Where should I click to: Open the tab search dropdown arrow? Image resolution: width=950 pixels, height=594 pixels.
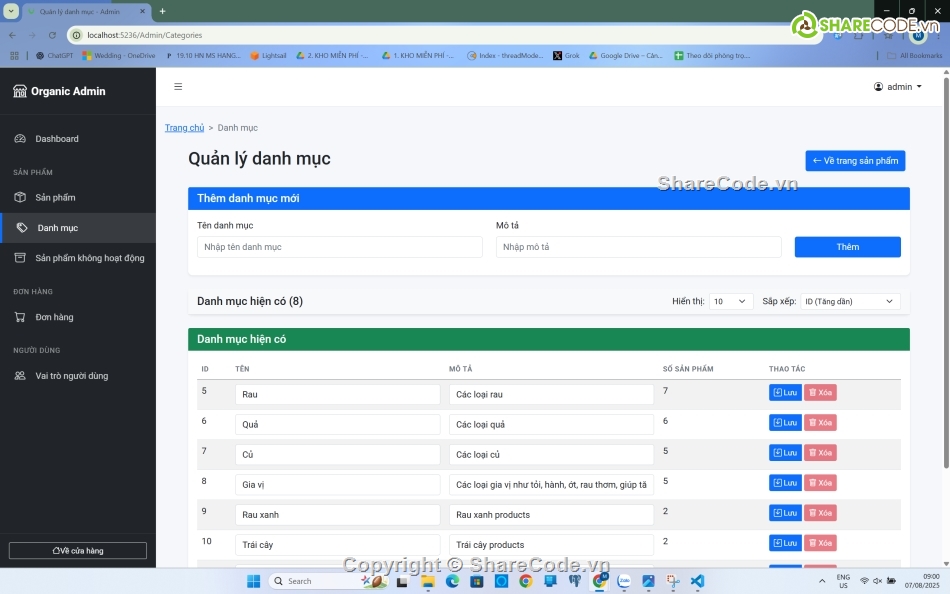tap(11, 11)
